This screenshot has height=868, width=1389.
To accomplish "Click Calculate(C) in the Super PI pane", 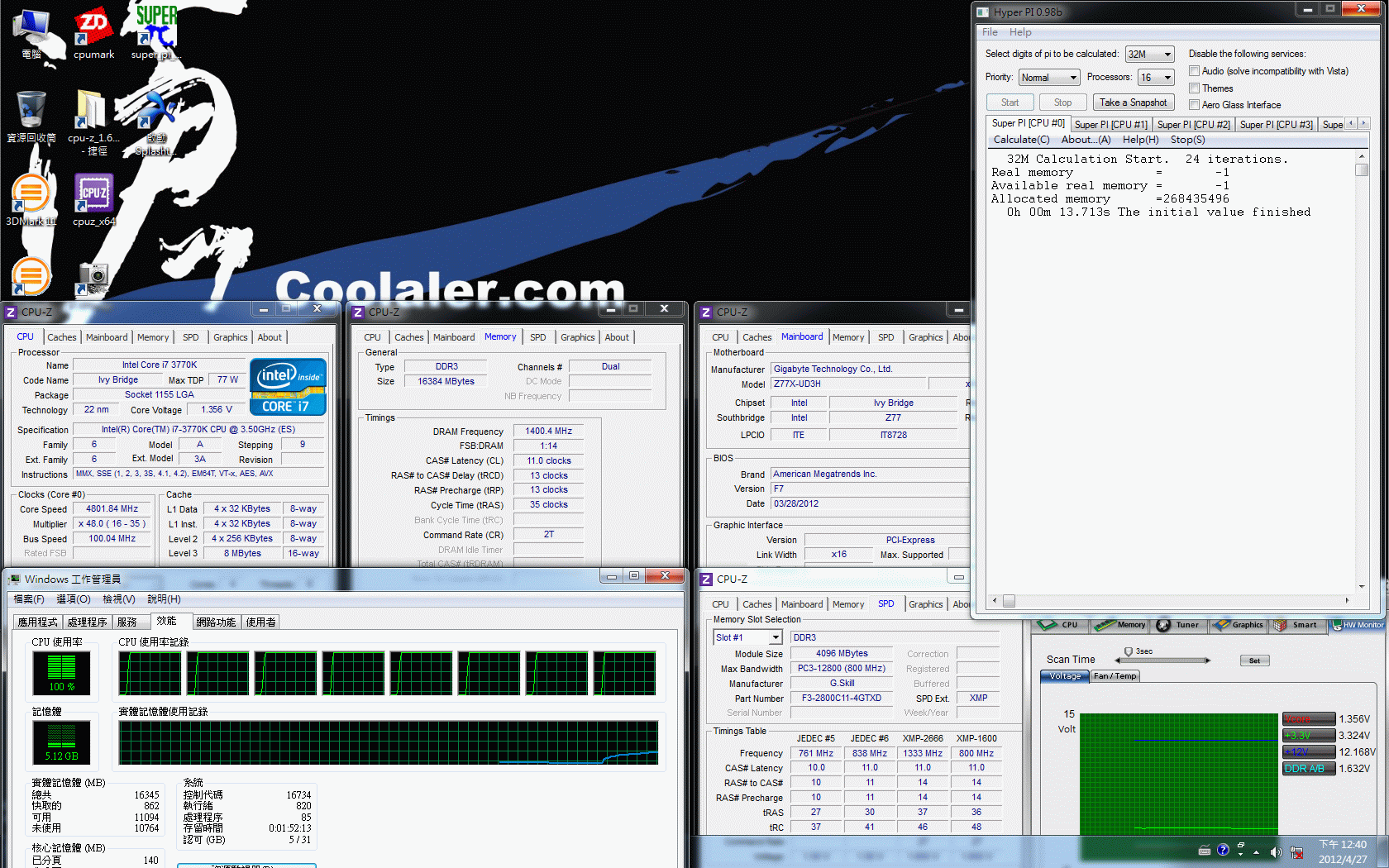I will (x=1021, y=140).
